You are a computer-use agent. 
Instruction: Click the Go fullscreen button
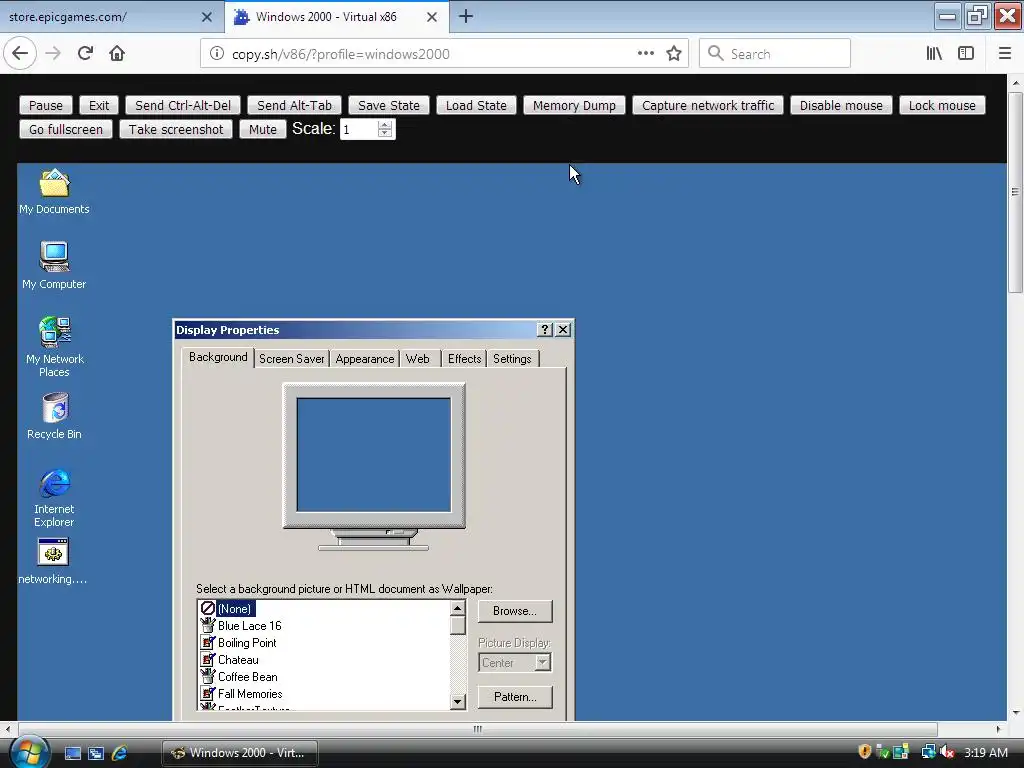click(x=66, y=129)
